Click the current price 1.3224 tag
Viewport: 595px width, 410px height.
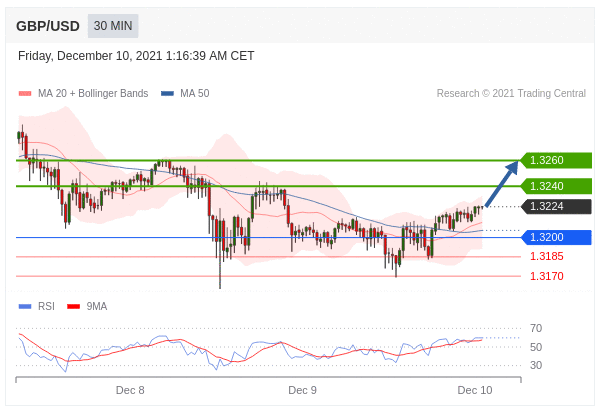point(556,207)
